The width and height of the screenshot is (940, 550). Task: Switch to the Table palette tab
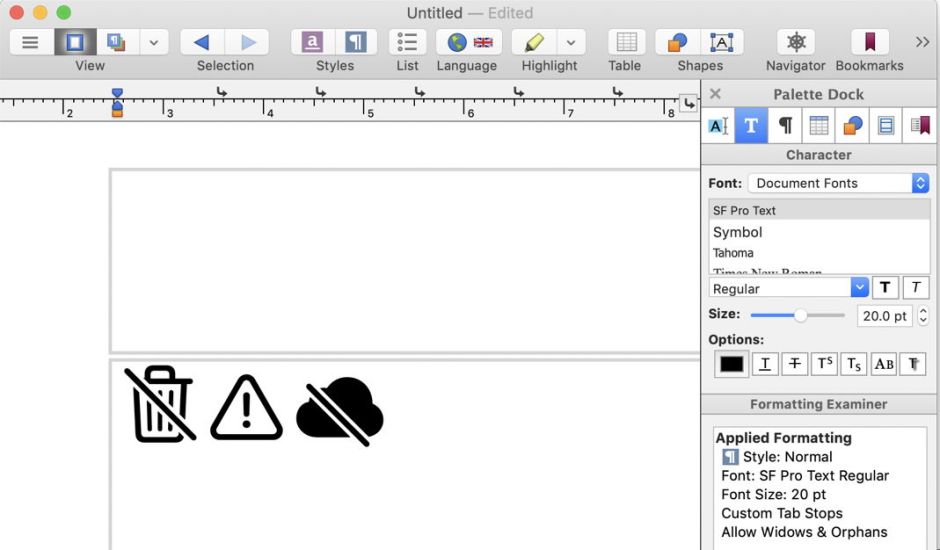click(x=818, y=126)
